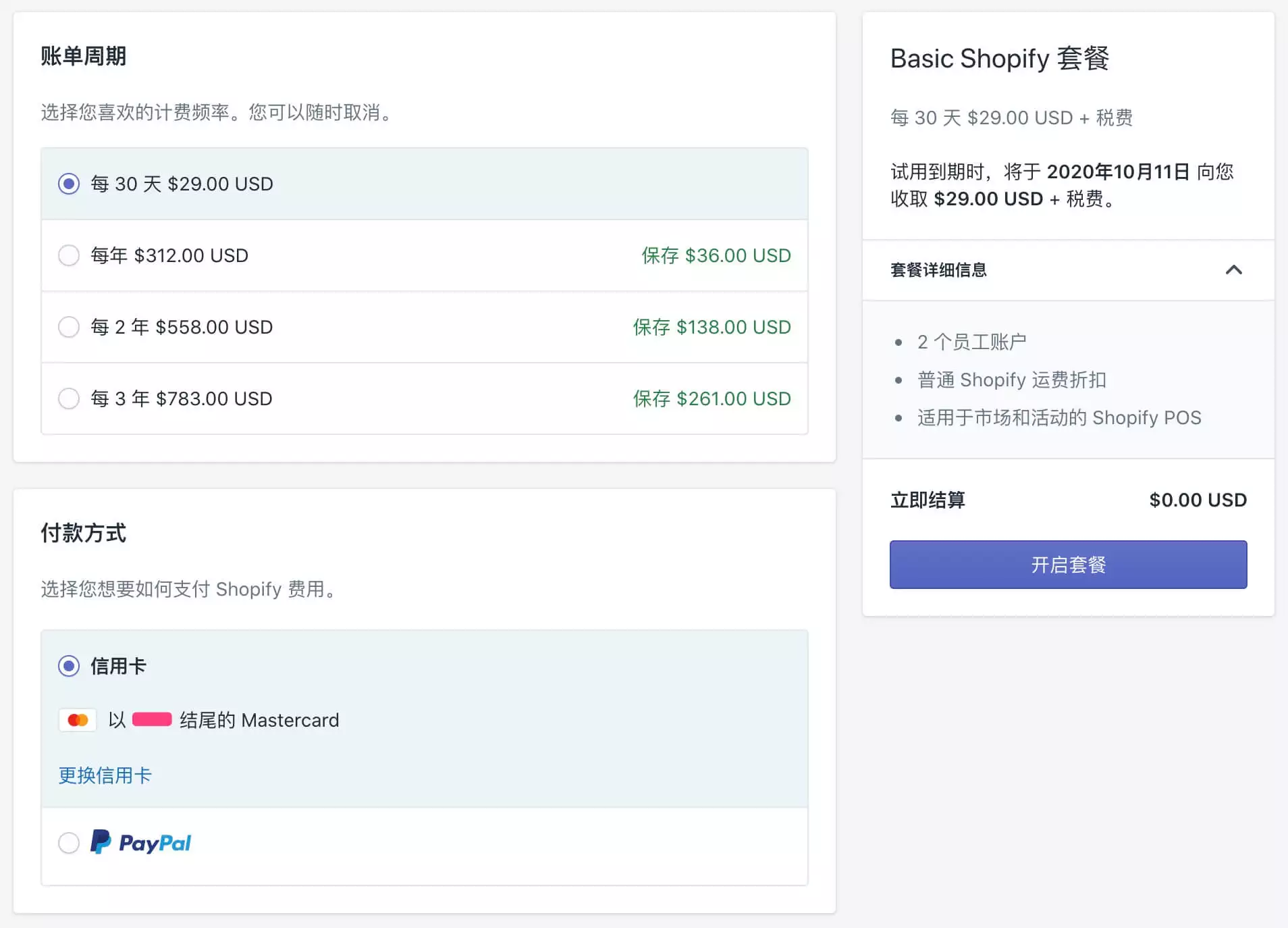Choose the 每 2 年 $558.00 USD plan
The width and height of the screenshot is (1288, 928).
[69, 327]
